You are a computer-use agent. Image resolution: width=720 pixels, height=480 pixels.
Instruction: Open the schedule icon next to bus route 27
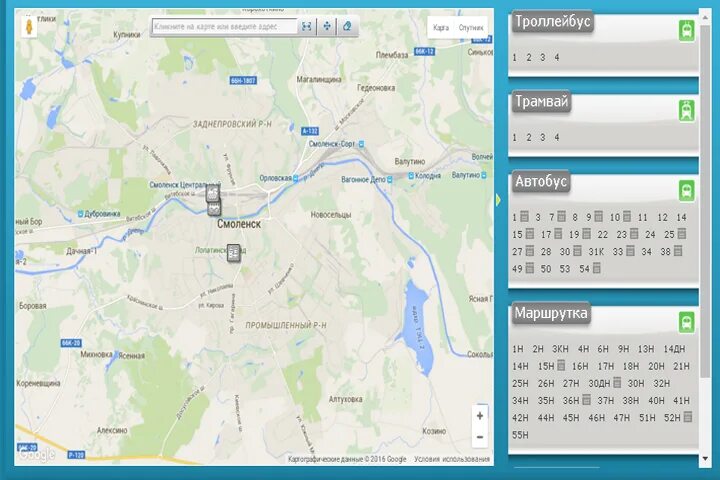pyautogui.click(x=529, y=251)
